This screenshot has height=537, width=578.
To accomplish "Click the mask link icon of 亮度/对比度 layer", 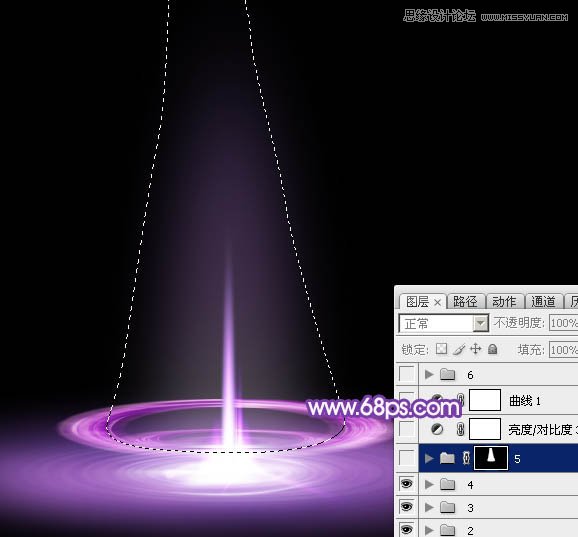I will 460,429.
